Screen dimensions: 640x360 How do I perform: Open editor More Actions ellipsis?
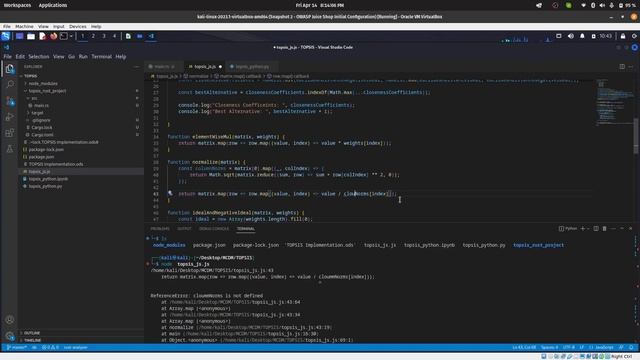[x=631, y=67]
